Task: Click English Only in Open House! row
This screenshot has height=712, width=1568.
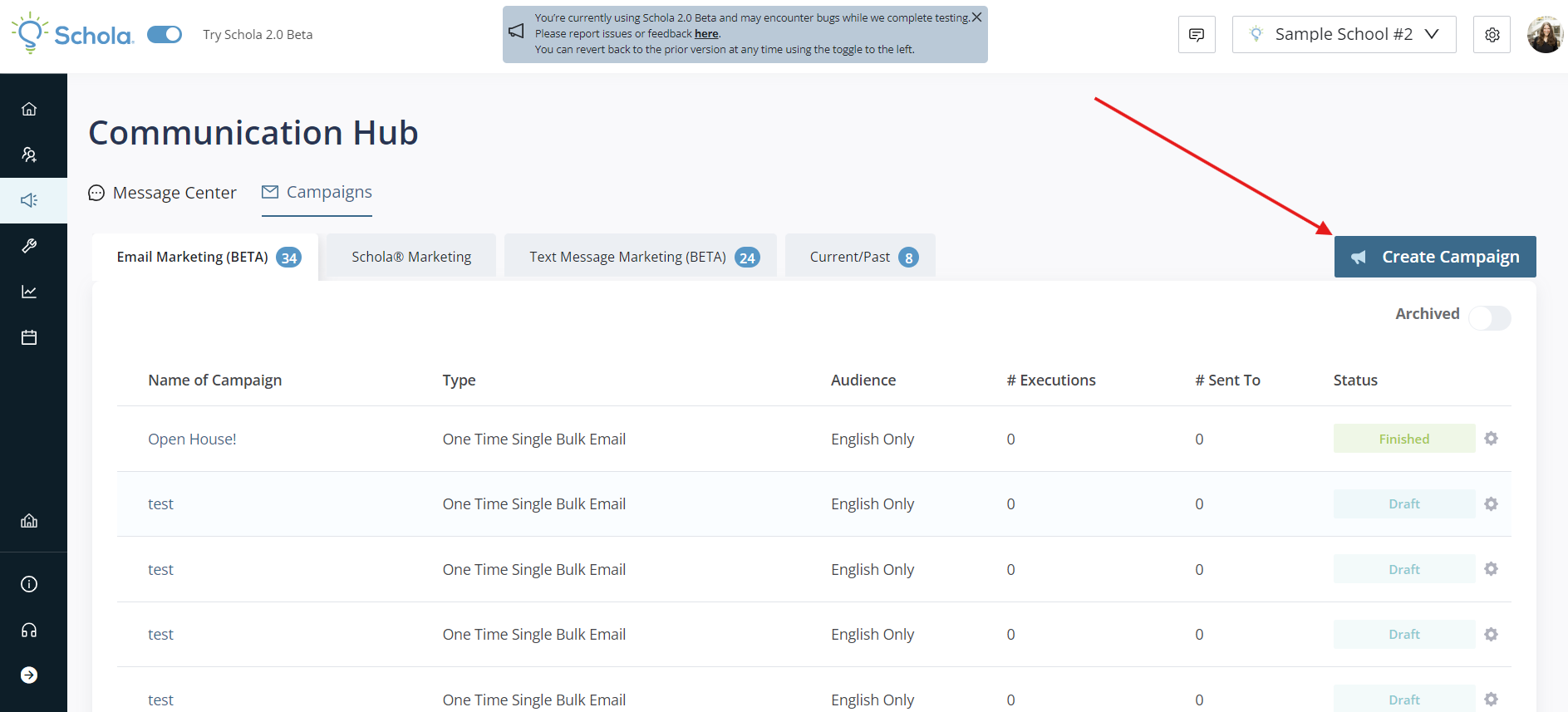Action: pyautogui.click(x=872, y=439)
